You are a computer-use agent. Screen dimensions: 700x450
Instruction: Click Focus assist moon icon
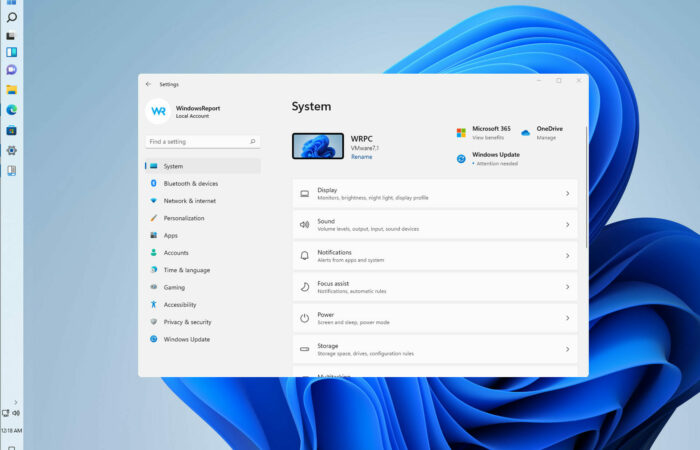pyautogui.click(x=304, y=287)
